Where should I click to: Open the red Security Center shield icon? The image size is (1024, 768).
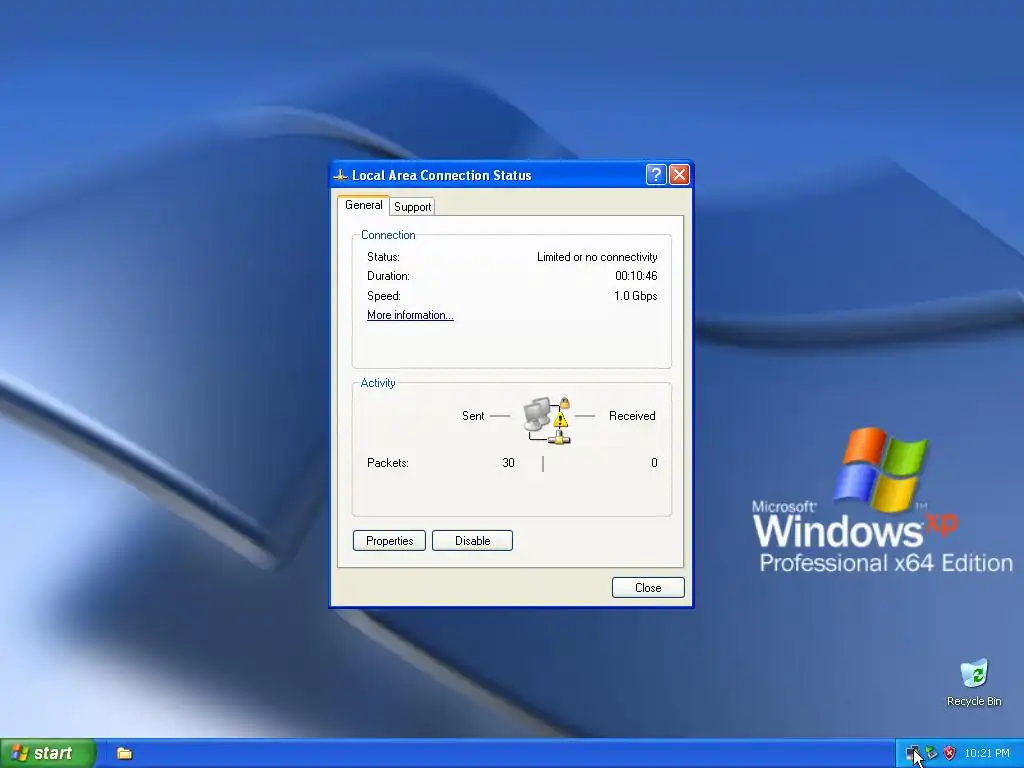[x=950, y=754]
